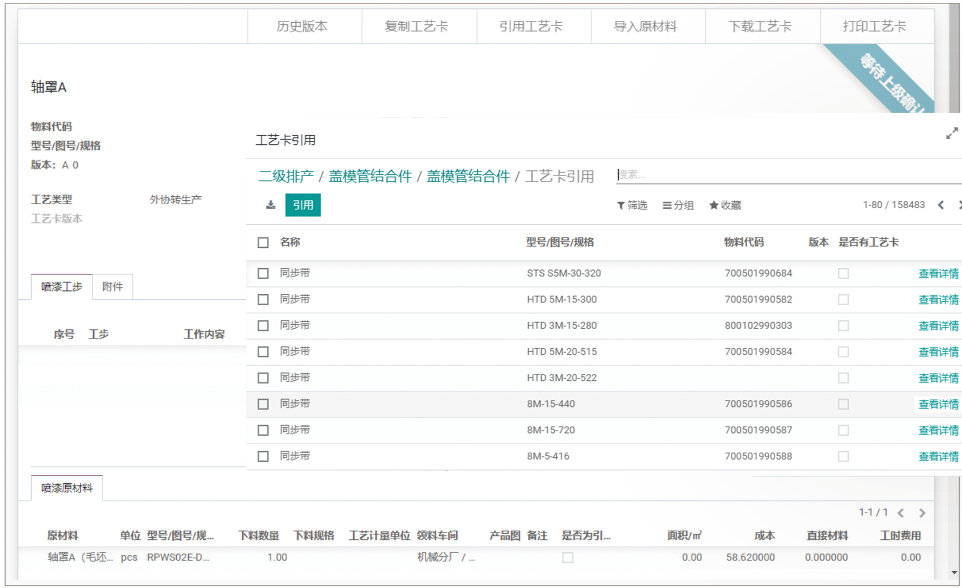Switch to the 附件 tab
Image resolution: width=962 pixels, height=588 pixels.
[x=113, y=287]
